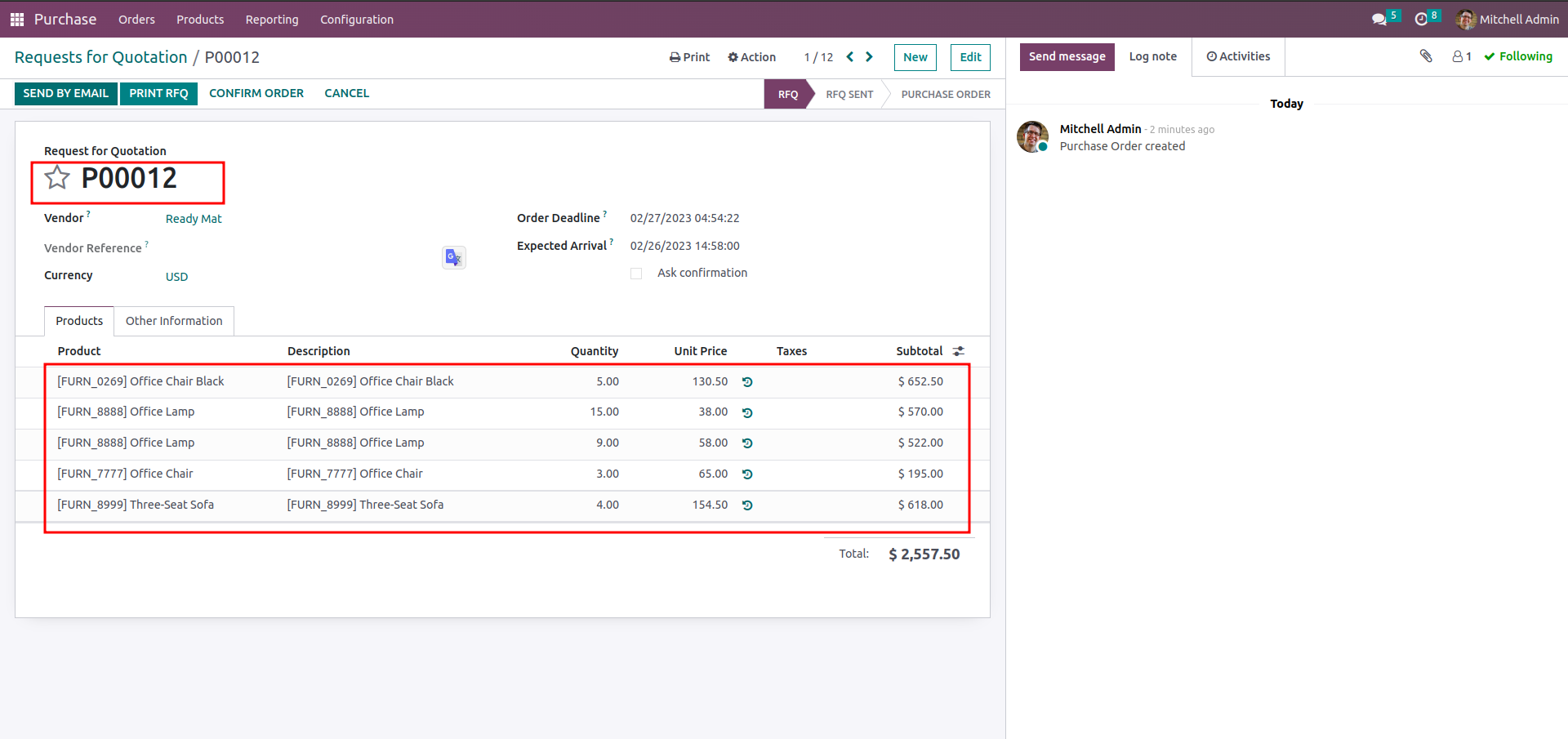The width and height of the screenshot is (1568, 739).
Task: Open the paperclip attachments icon
Action: point(1426,56)
